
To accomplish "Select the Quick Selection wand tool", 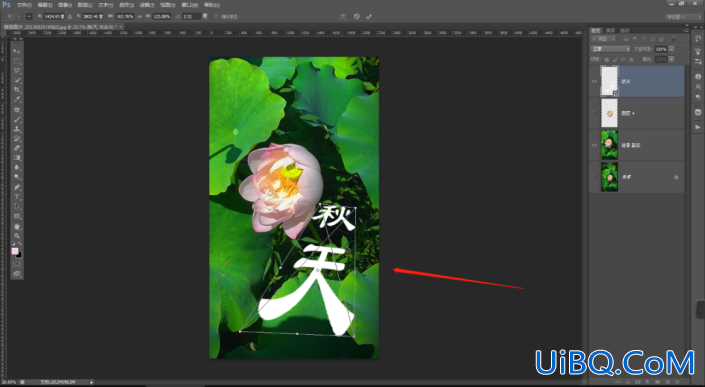I will point(17,80).
